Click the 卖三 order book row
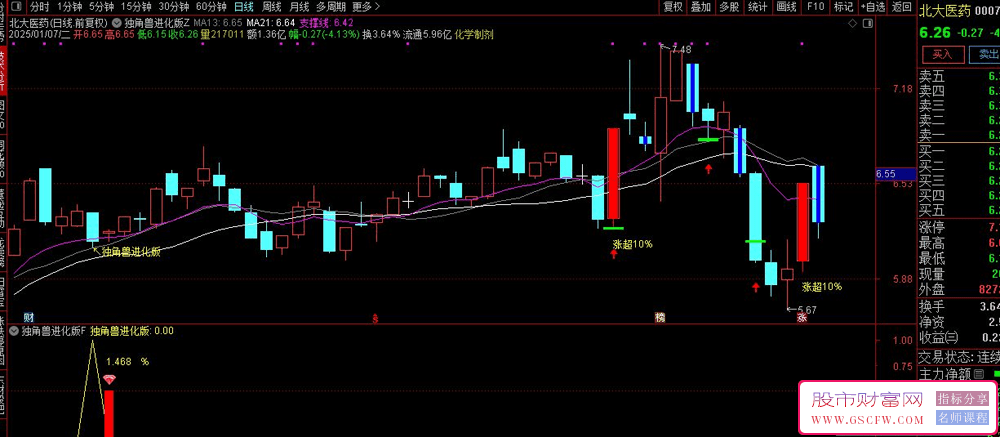The image size is (1000, 437). click(x=959, y=106)
